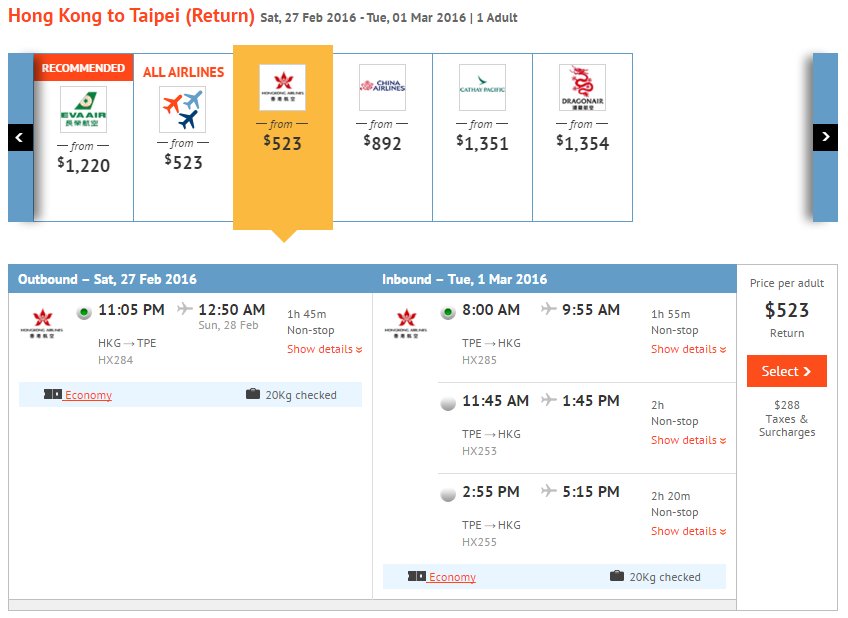Show details for outbound flight HX284
848x618 pixels.
[324, 349]
